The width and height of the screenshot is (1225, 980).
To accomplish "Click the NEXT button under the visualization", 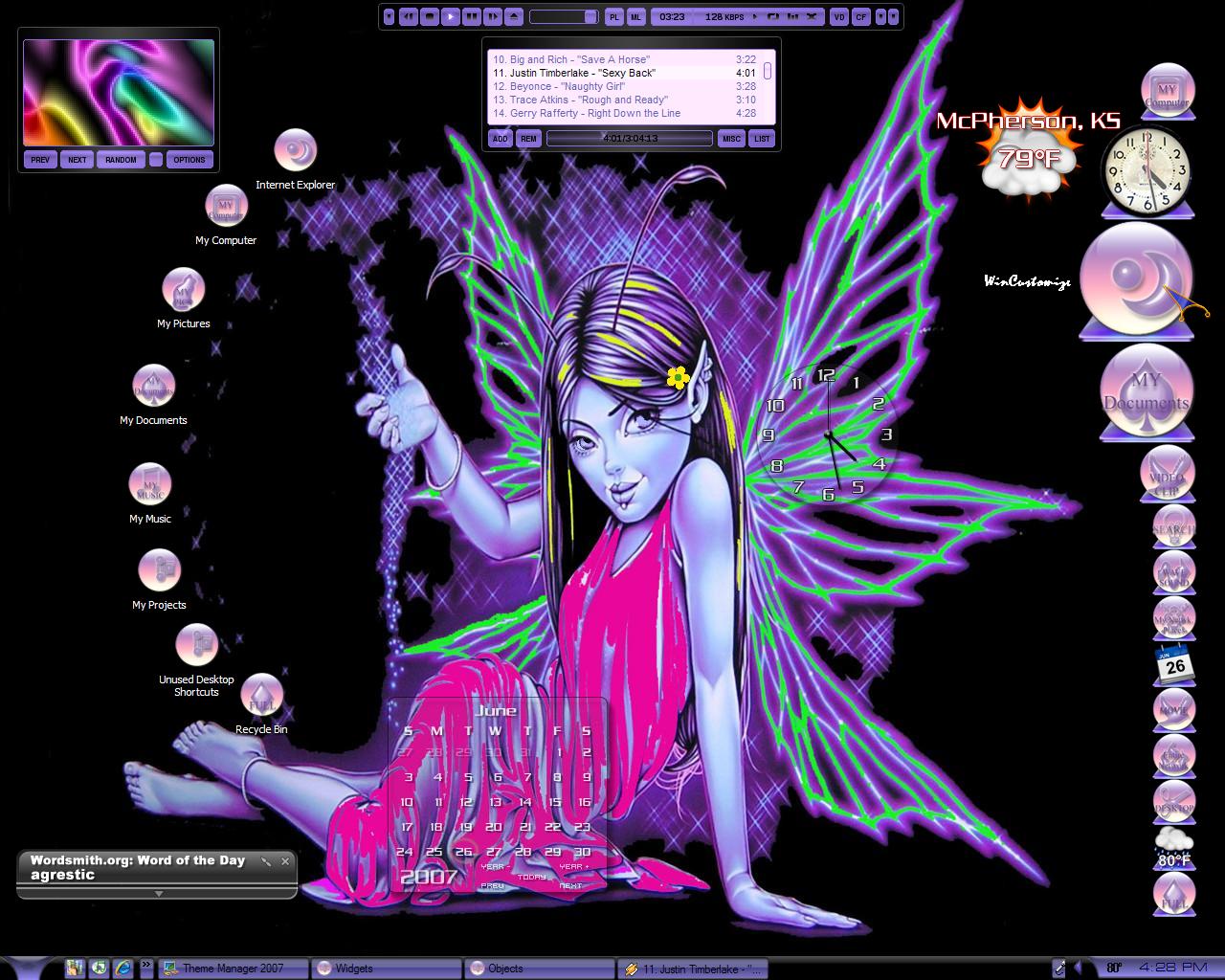I will pos(78,160).
